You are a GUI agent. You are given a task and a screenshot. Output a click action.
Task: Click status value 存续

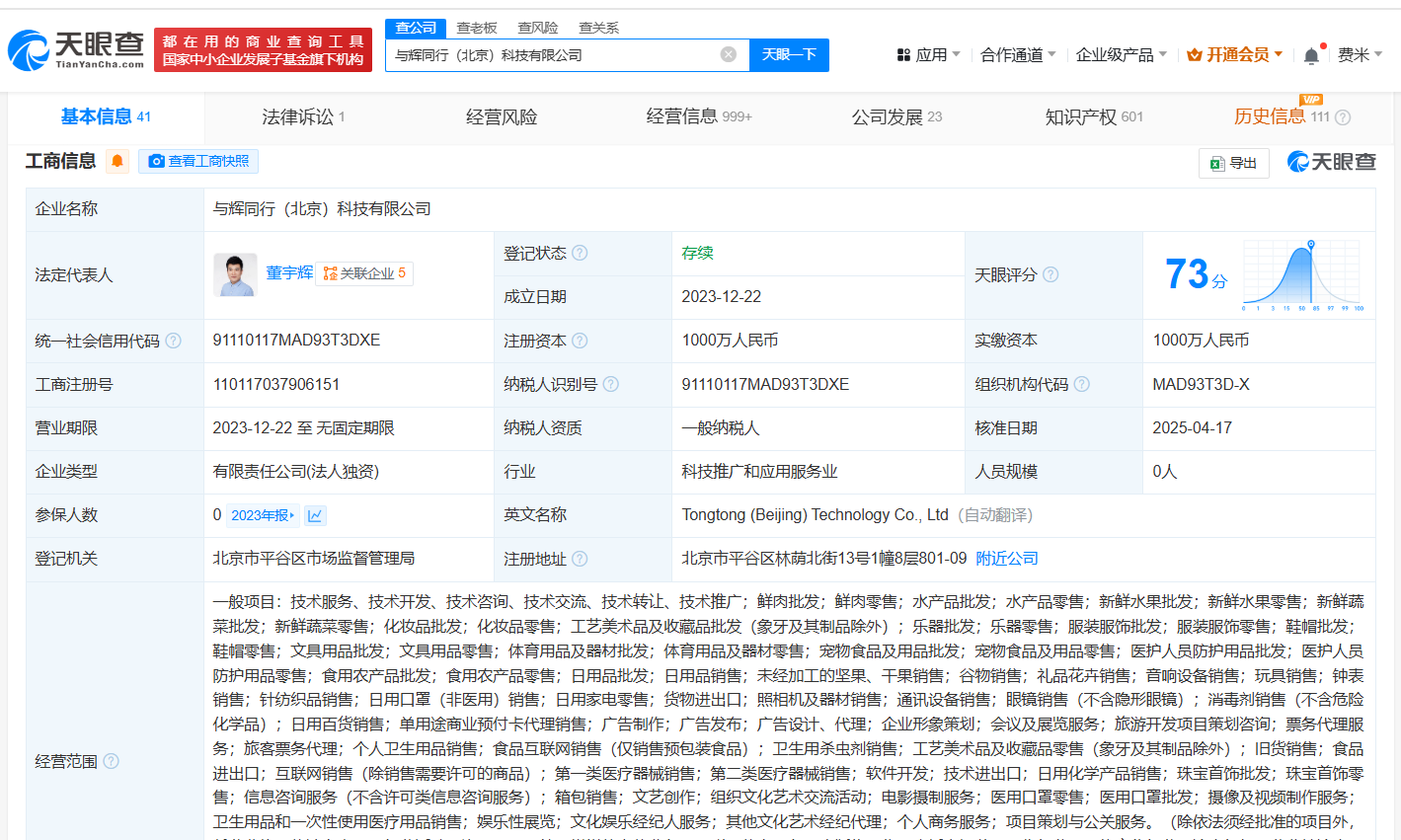coord(697,253)
